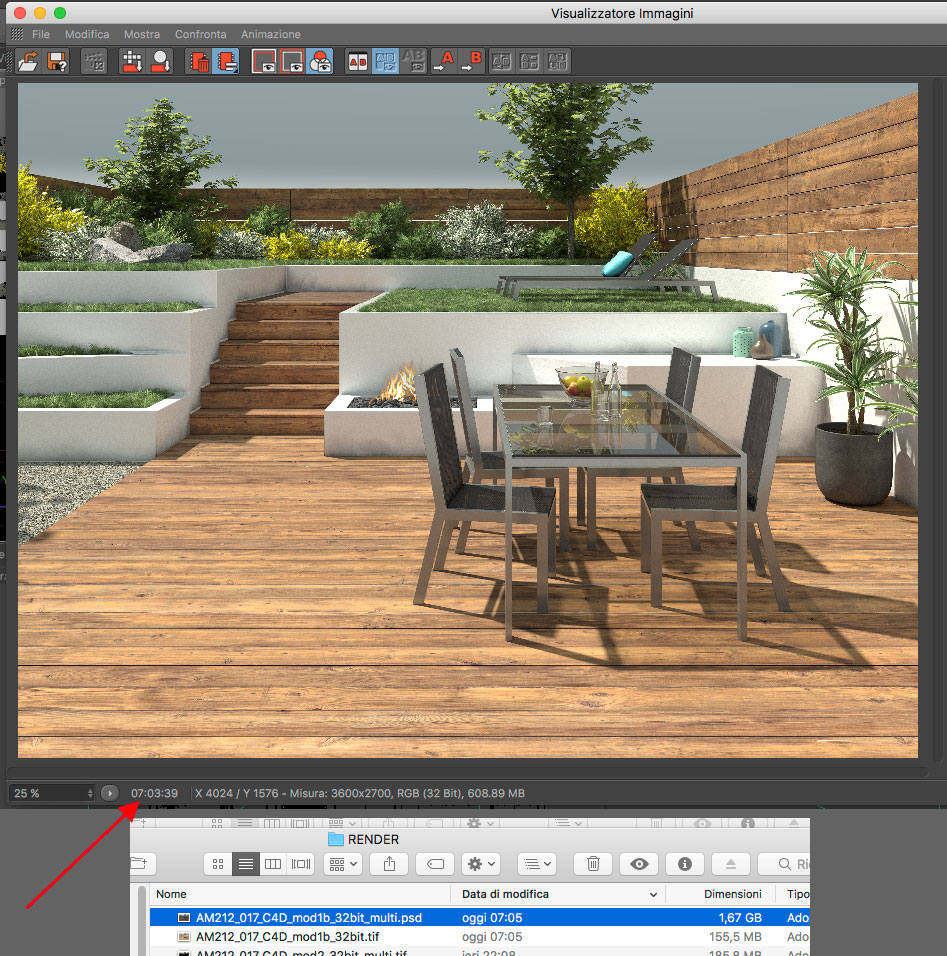Enable the red AB compare icon
This screenshot has width=947, height=956.
point(358,62)
